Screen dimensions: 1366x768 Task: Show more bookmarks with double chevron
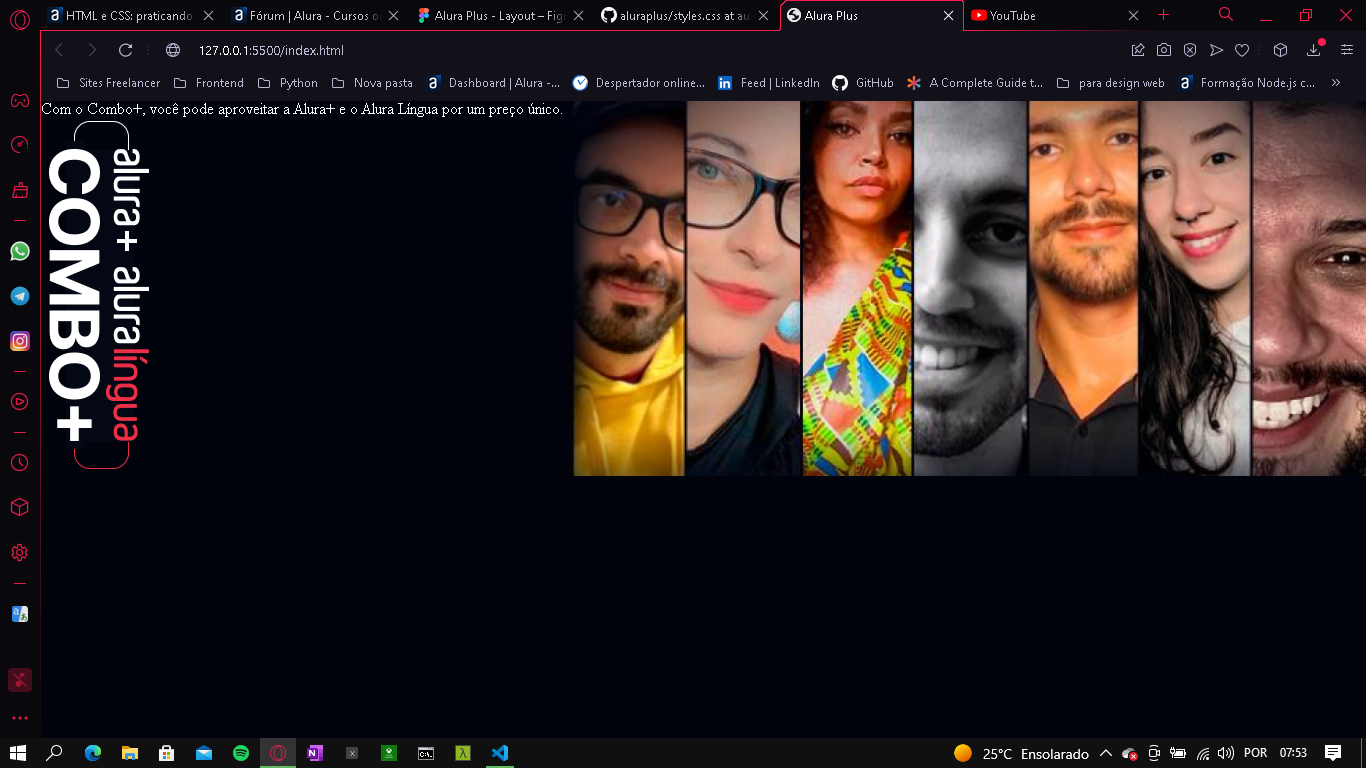pyautogui.click(x=1336, y=83)
